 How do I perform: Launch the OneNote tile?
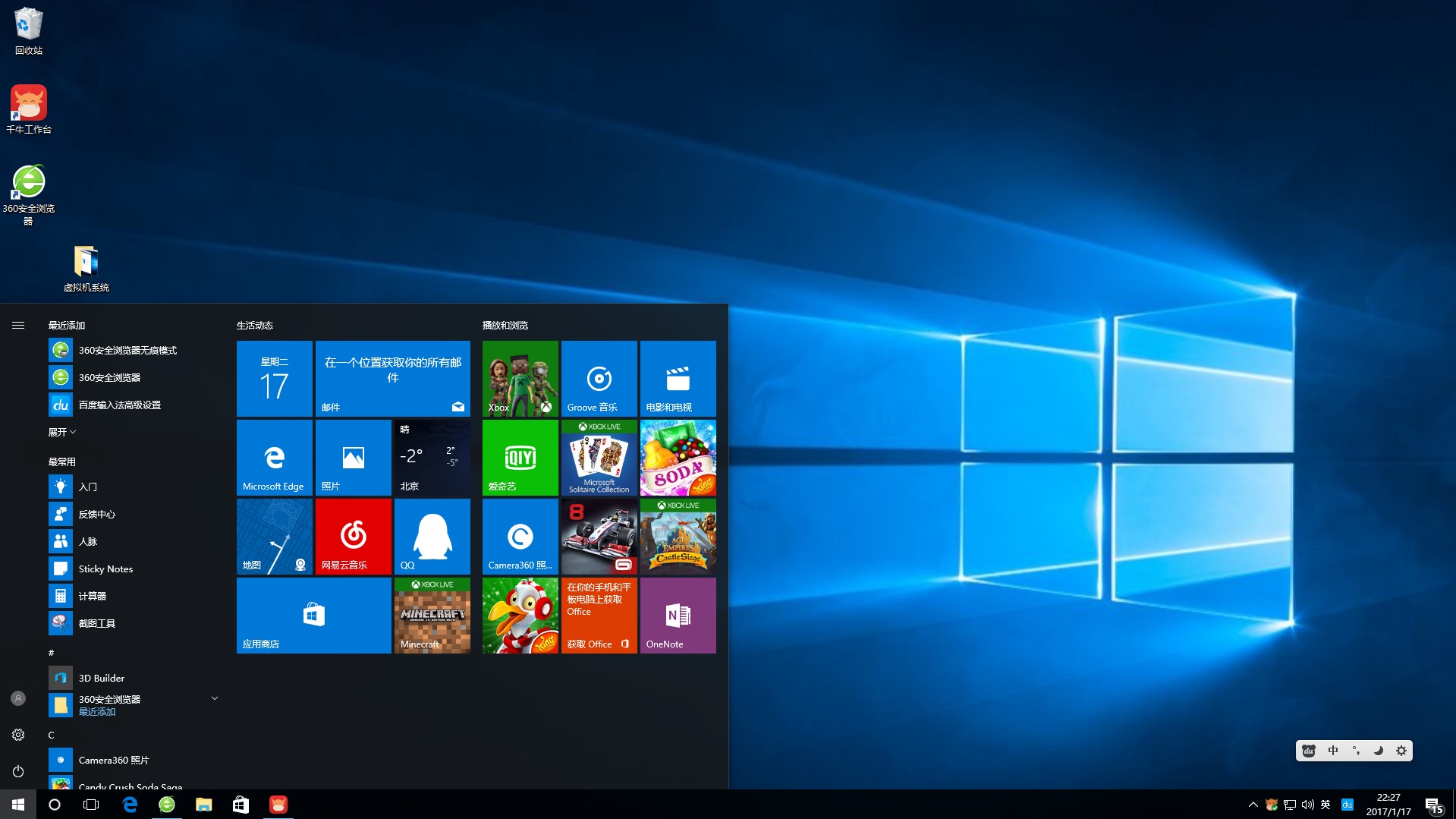click(678, 616)
